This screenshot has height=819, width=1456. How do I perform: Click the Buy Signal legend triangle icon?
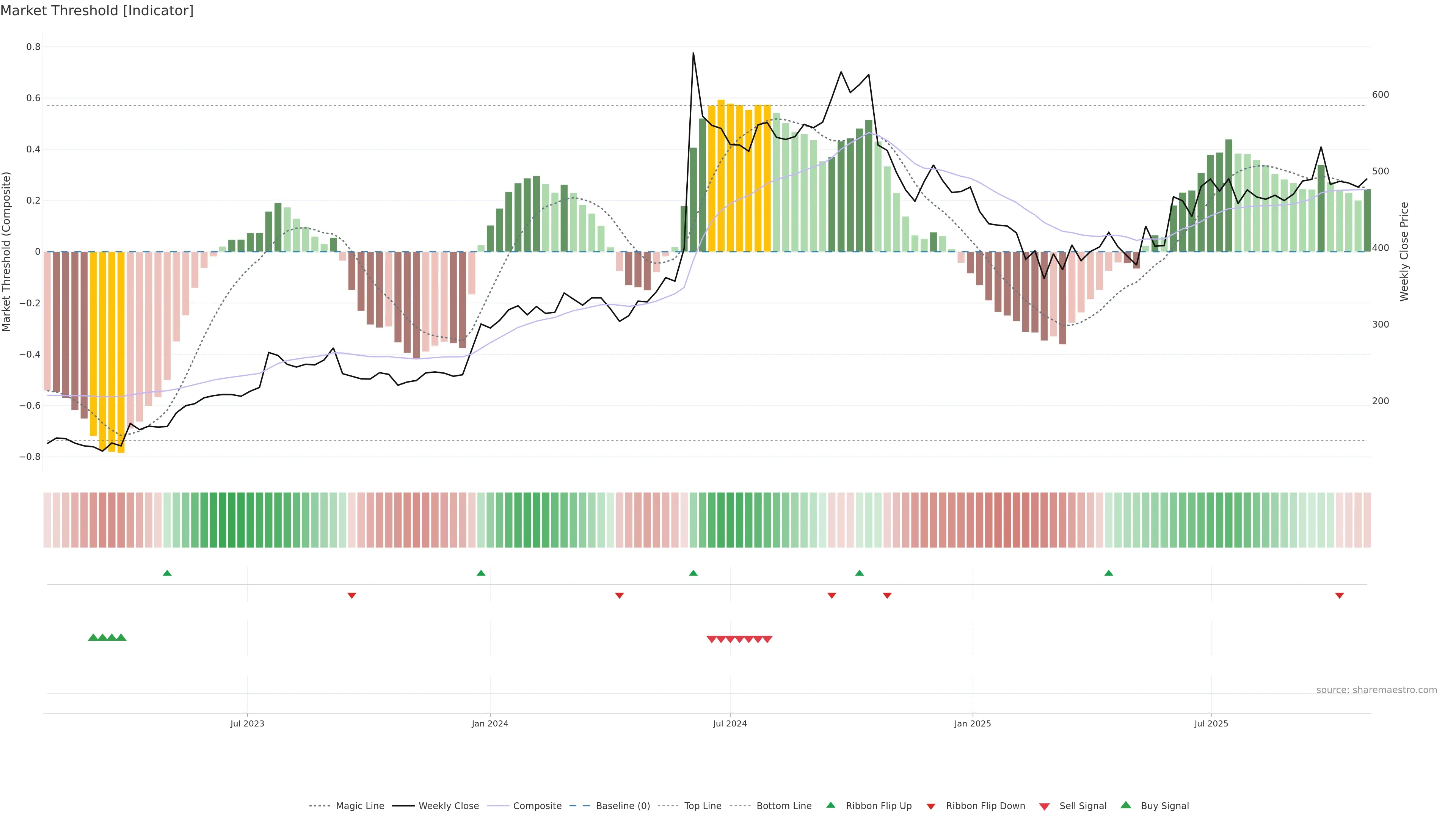pos(1125,805)
